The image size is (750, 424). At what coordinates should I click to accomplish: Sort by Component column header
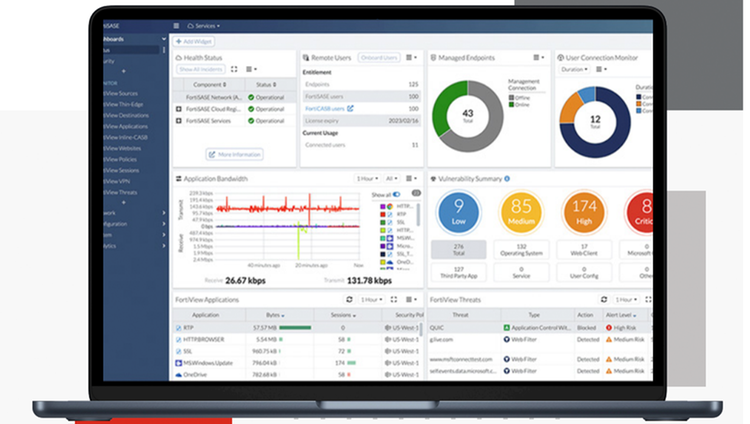210,85
